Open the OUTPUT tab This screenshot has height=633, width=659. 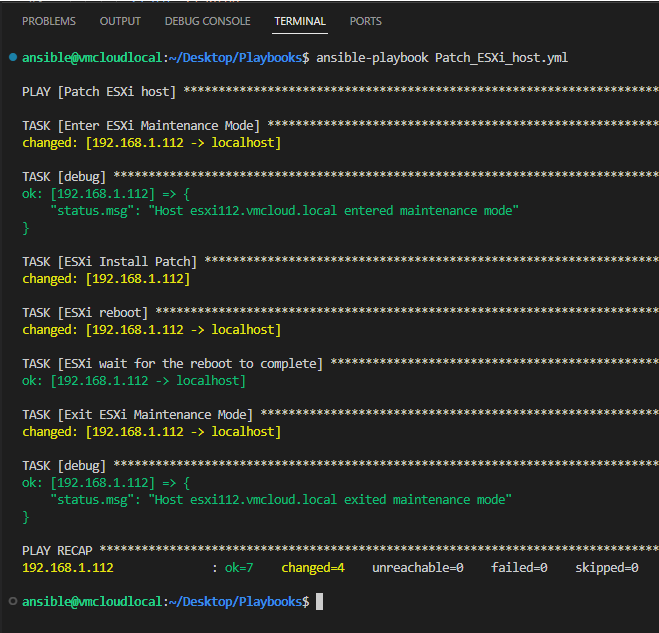[x=120, y=21]
